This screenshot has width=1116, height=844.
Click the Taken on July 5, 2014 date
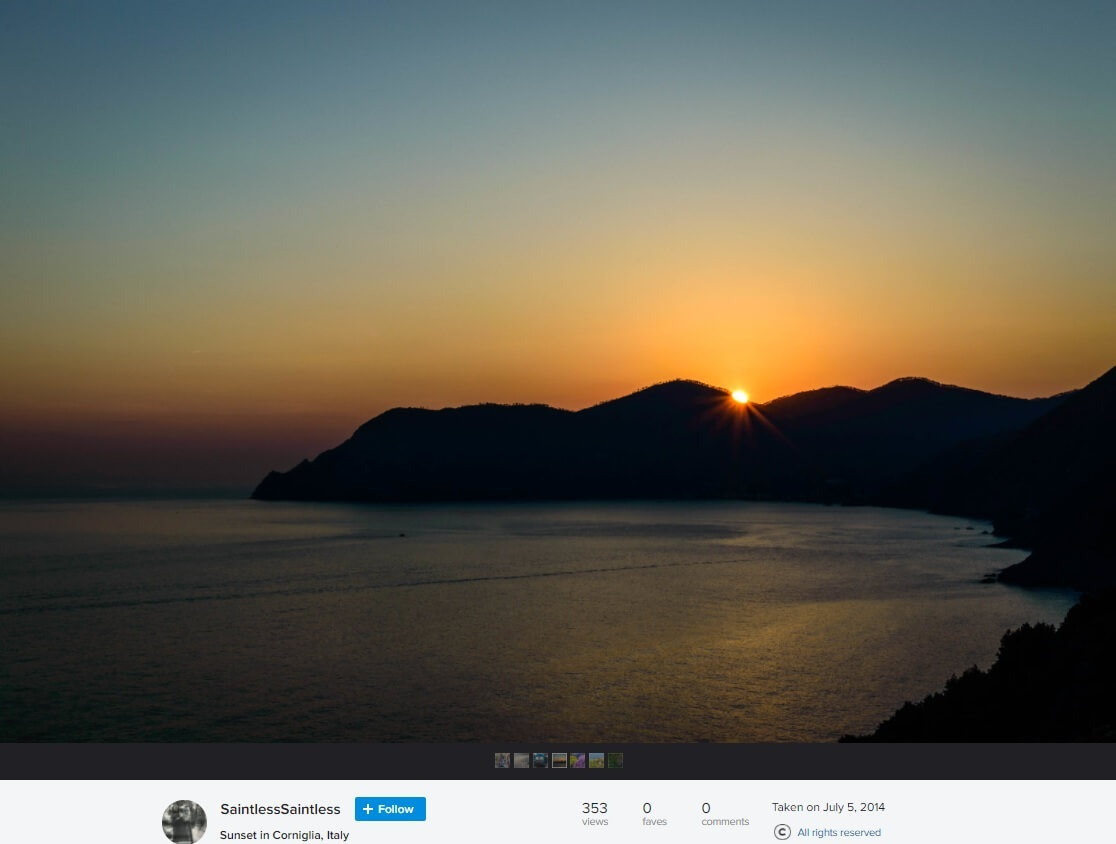point(828,807)
